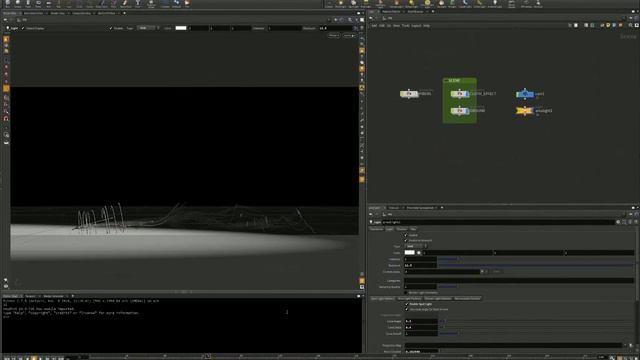Select the GI Light shelf tool
The width and height of the screenshot is (640, 360).
tap(452, 4)
